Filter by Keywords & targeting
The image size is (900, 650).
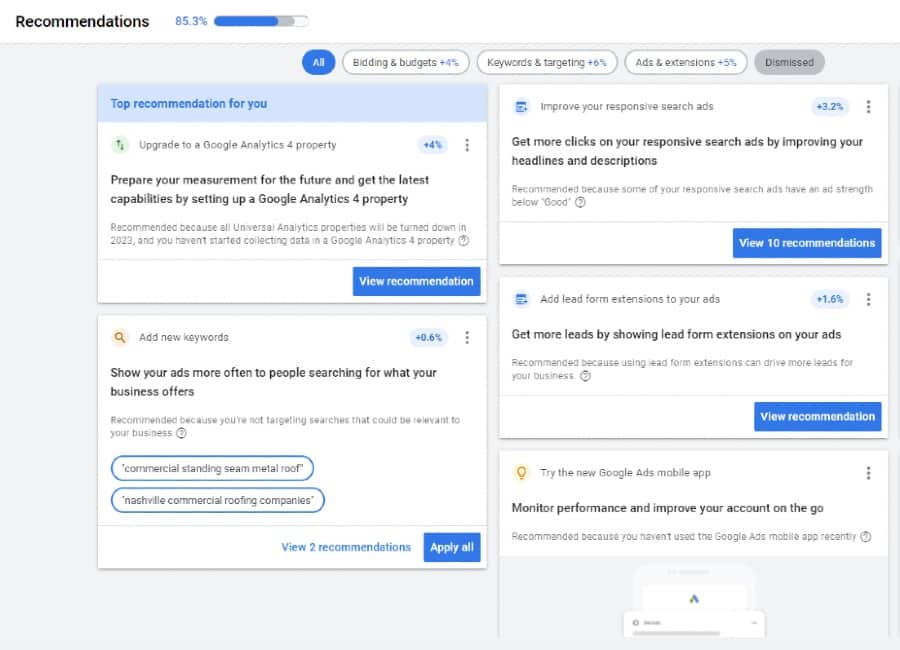click(547, 62)
